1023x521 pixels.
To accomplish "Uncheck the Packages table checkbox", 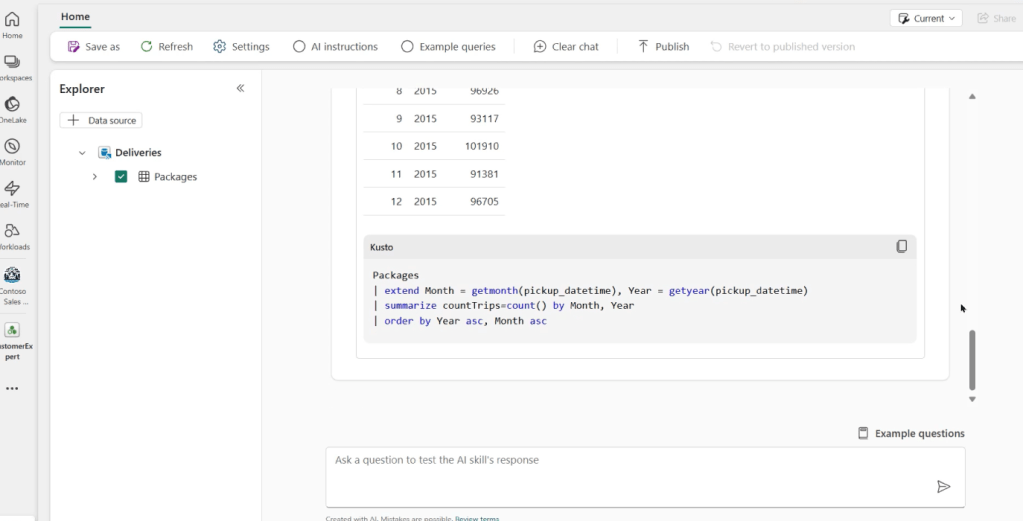I will tap(121, 177).
